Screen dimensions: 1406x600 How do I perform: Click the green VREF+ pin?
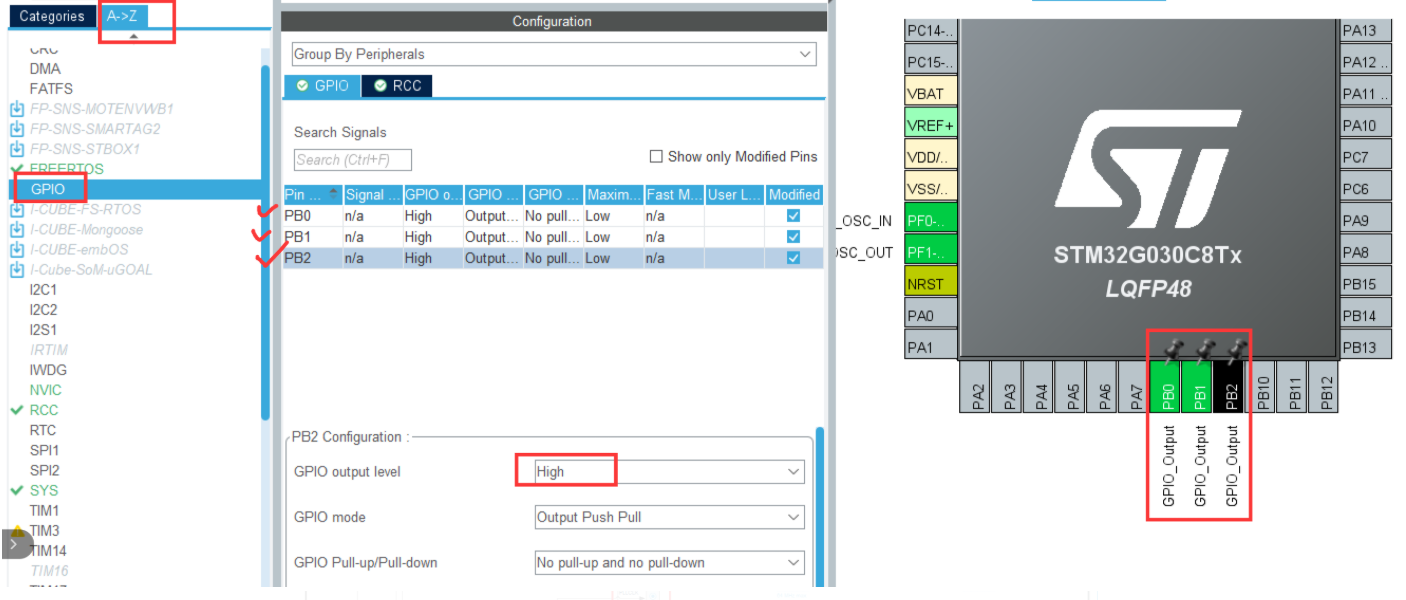tap(931, 125)
